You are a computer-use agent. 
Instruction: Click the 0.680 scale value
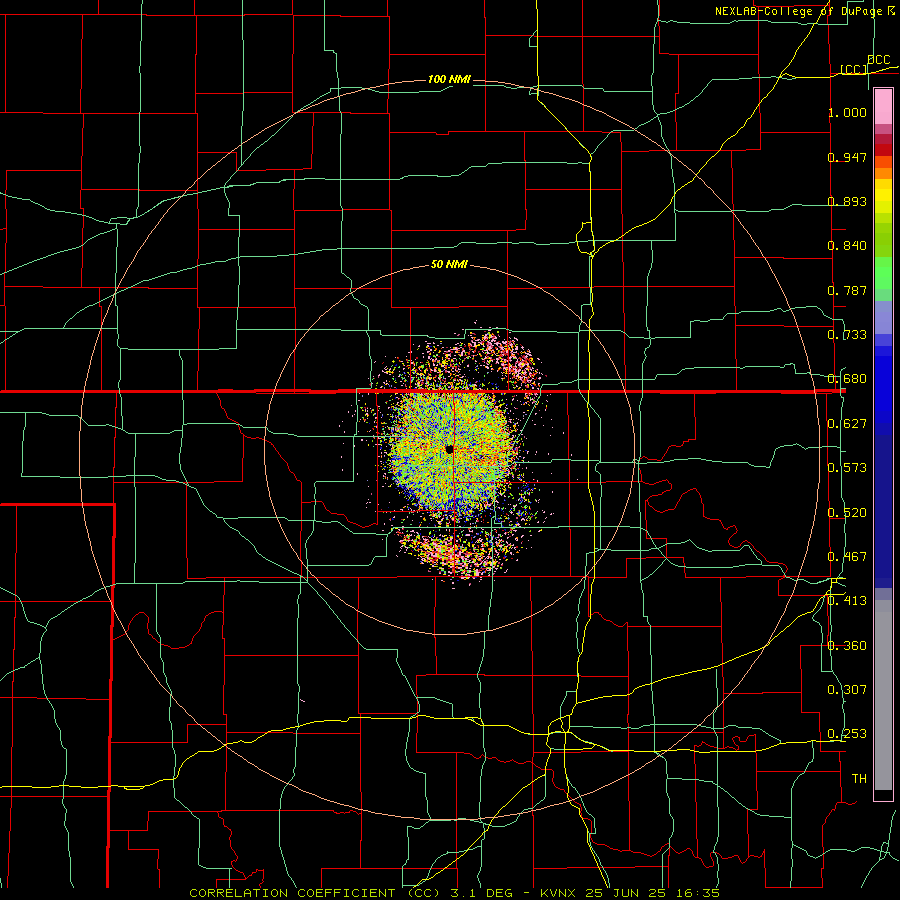(x=847, y=379)
